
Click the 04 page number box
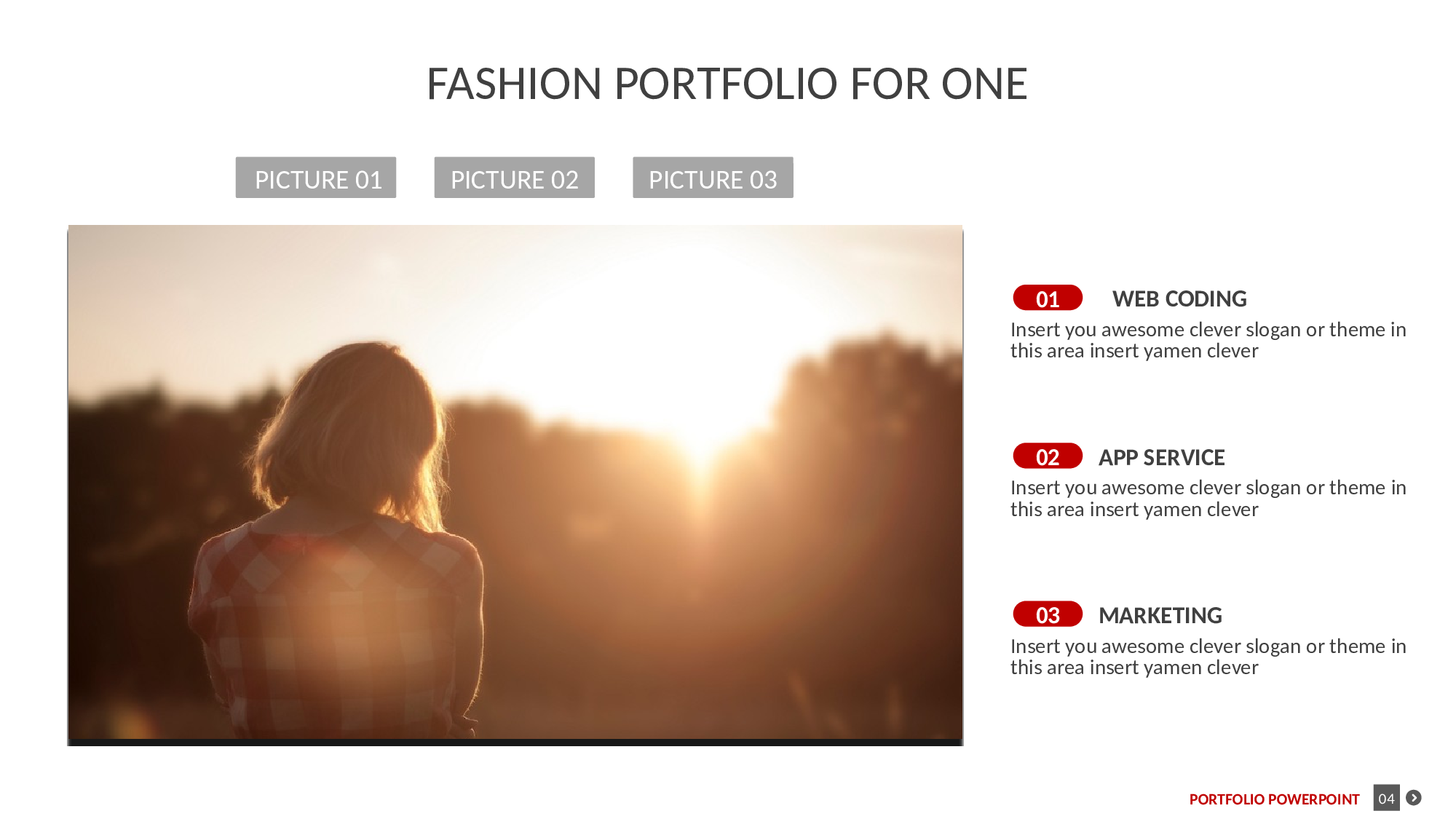[1386, 798]
